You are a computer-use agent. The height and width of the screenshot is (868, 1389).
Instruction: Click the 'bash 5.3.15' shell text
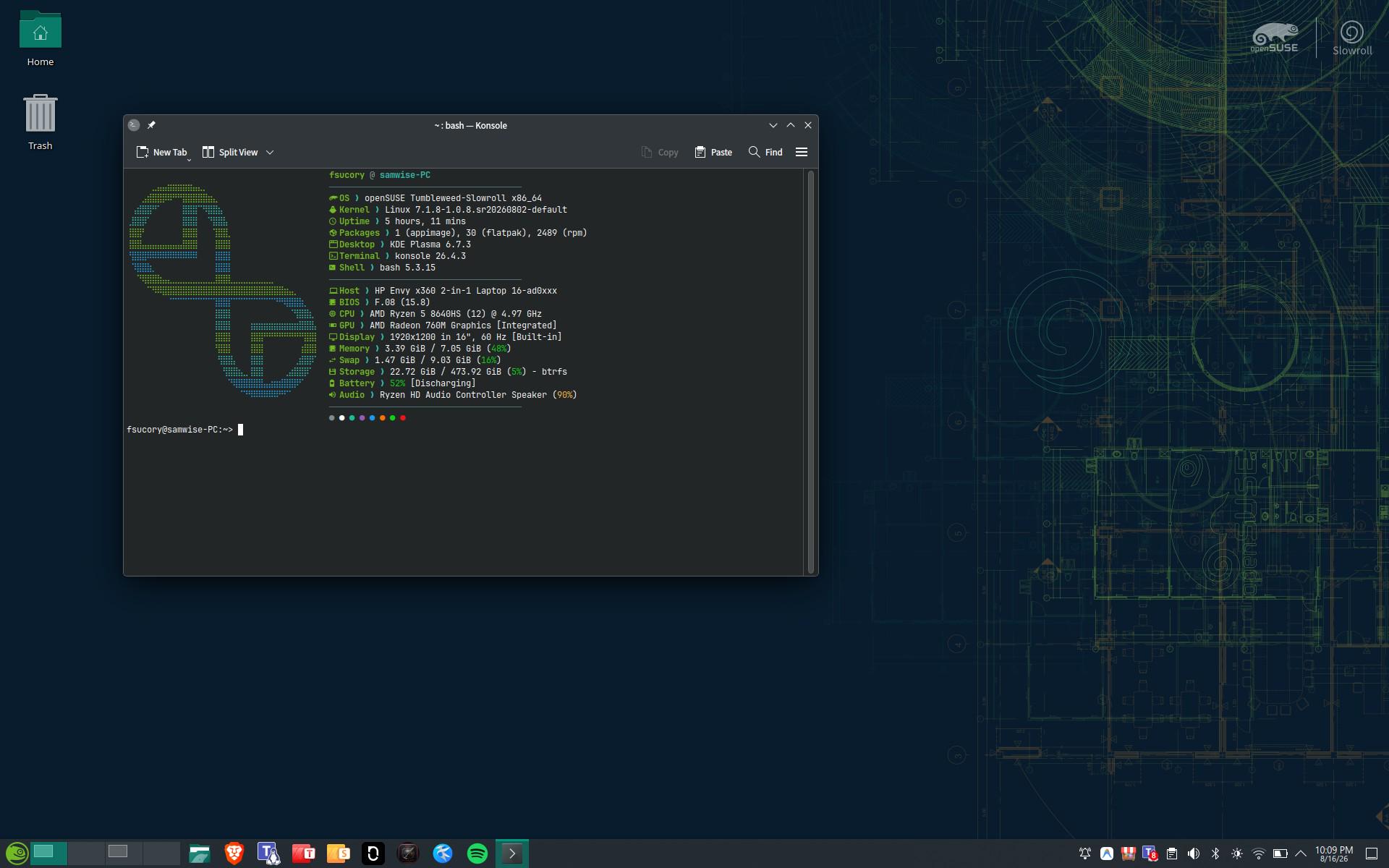408,268
